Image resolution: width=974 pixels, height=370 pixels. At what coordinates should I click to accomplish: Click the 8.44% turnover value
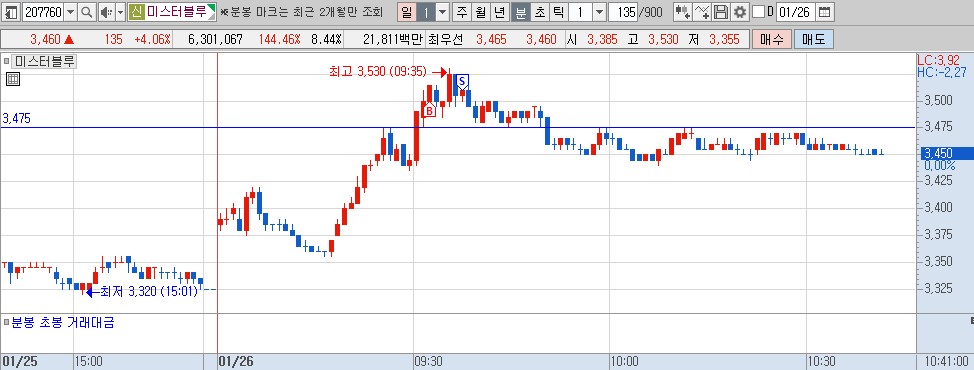pyautogui.click(x=326, y=40)
